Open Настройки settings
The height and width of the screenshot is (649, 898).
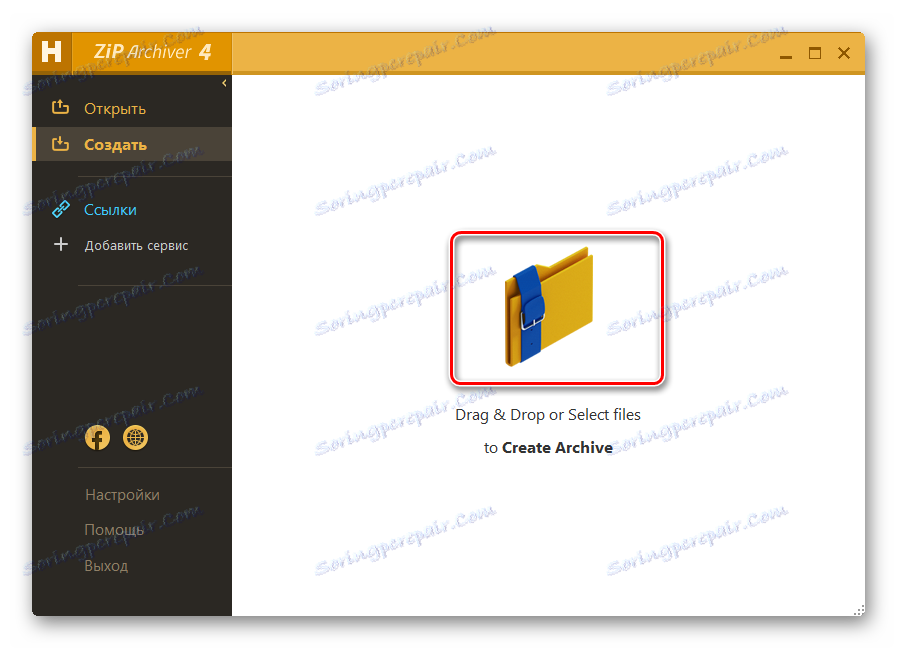click(x=122, y=495)
